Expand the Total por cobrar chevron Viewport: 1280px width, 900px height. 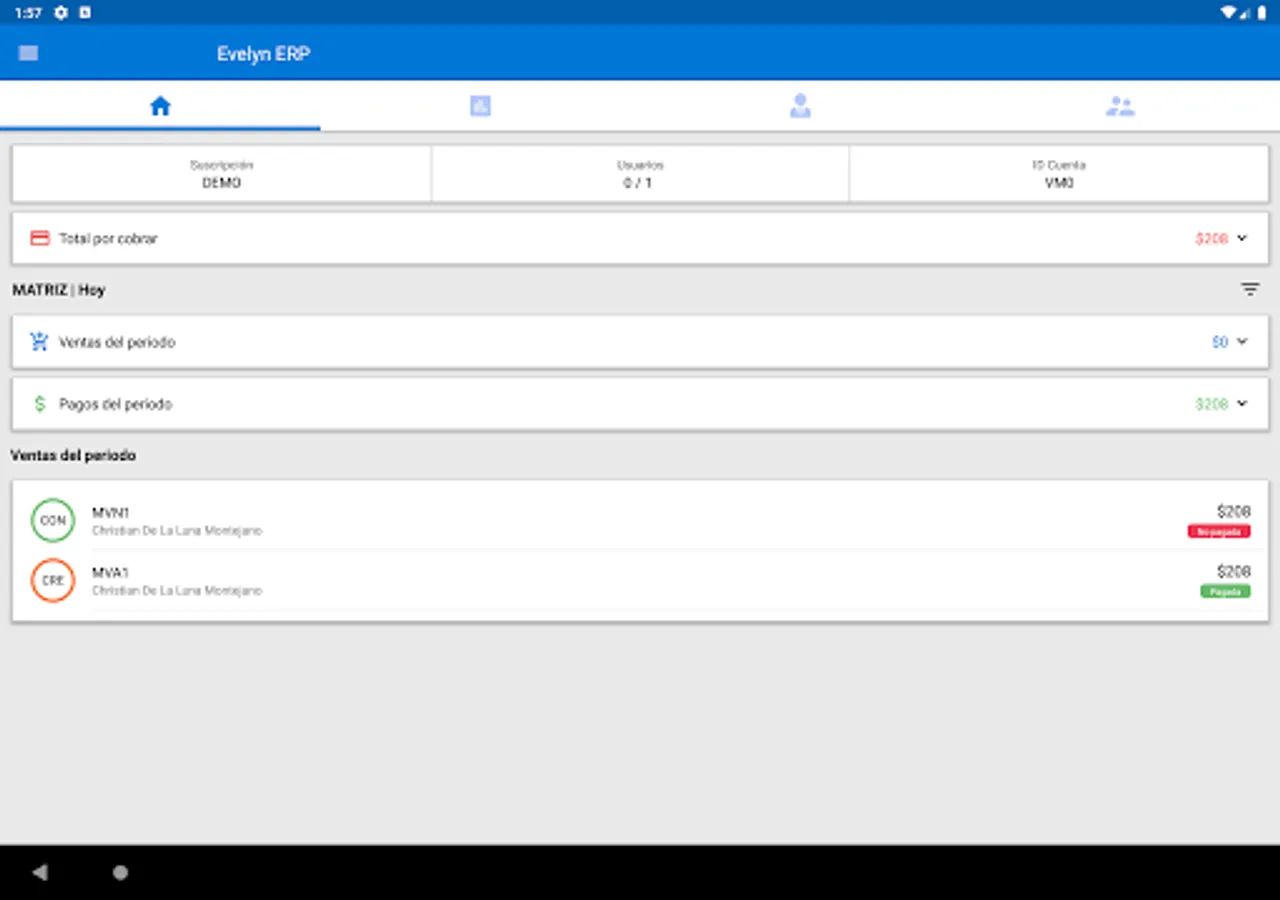tap(1242, 238)
